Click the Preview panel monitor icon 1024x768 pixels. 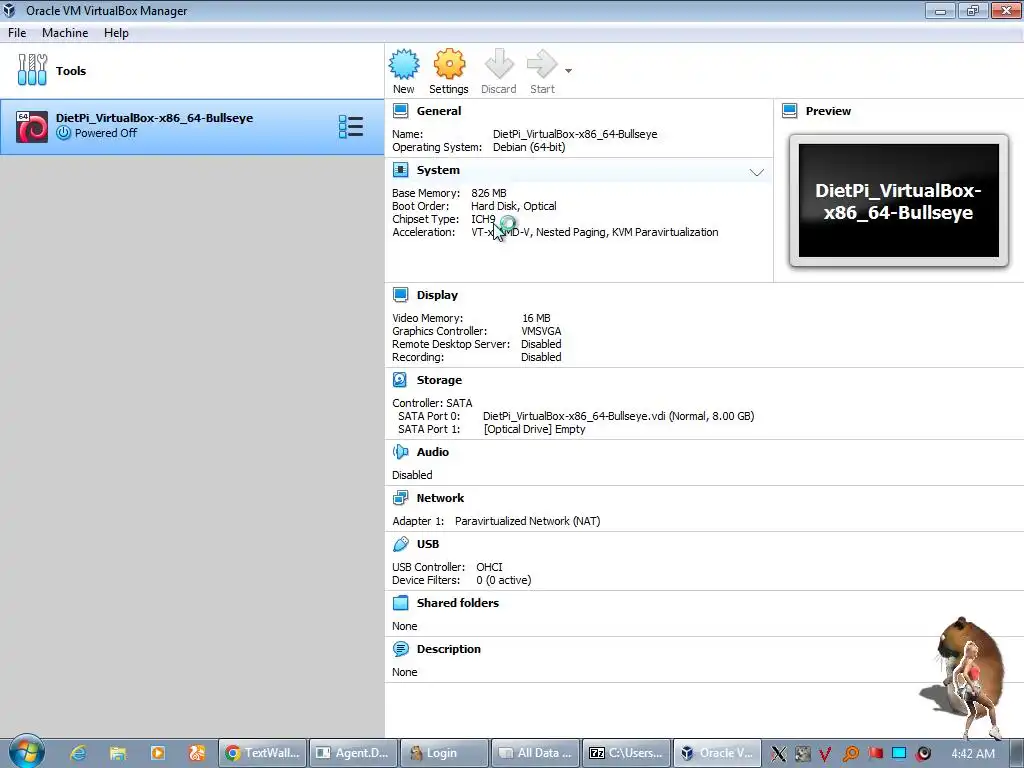(790, 110)
